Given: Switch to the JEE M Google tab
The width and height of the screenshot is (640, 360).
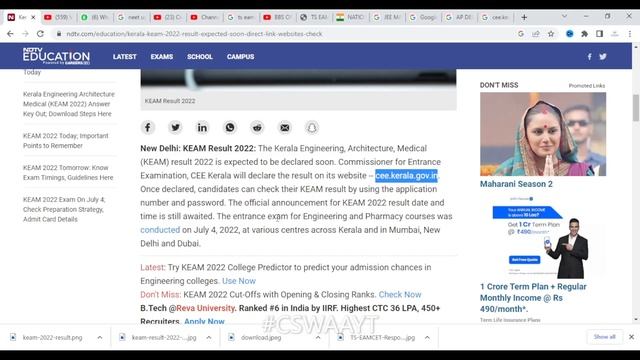Looking at the screenshot, I should pyautogui.click(x=387, y=17).
